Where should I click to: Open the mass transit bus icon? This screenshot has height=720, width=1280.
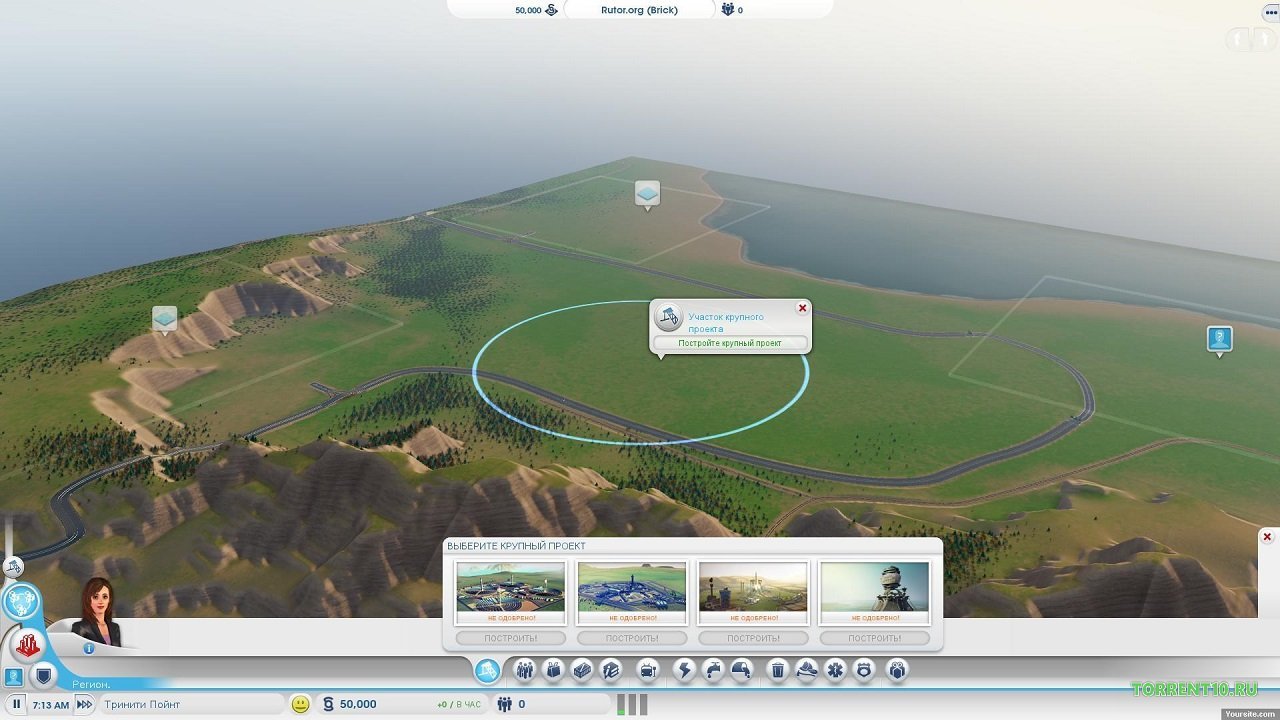pyautogui.click(x=648, y=670)
